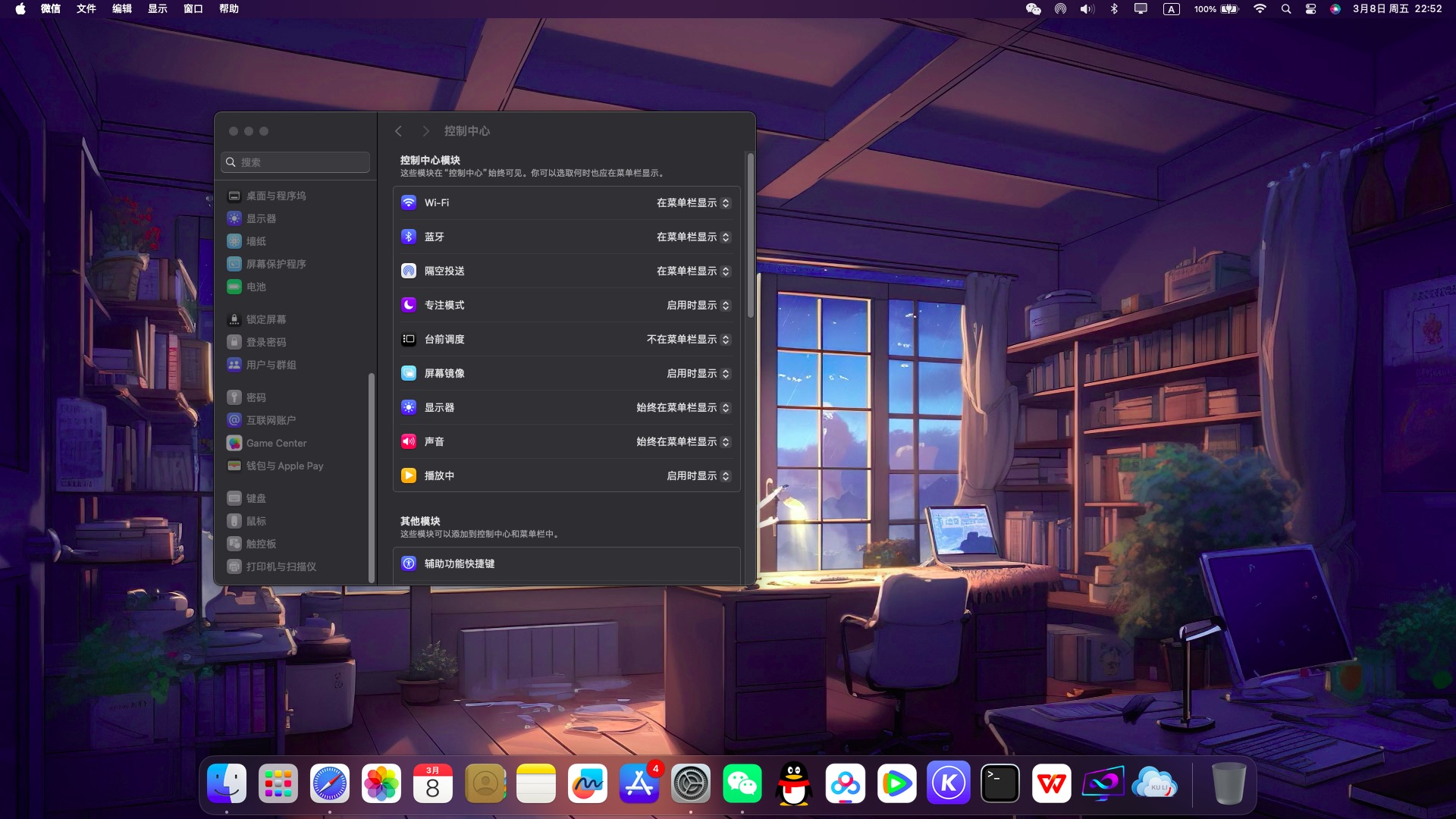
Task: Click Control Center icon in menu bar
Action: tap(1310, 9)
